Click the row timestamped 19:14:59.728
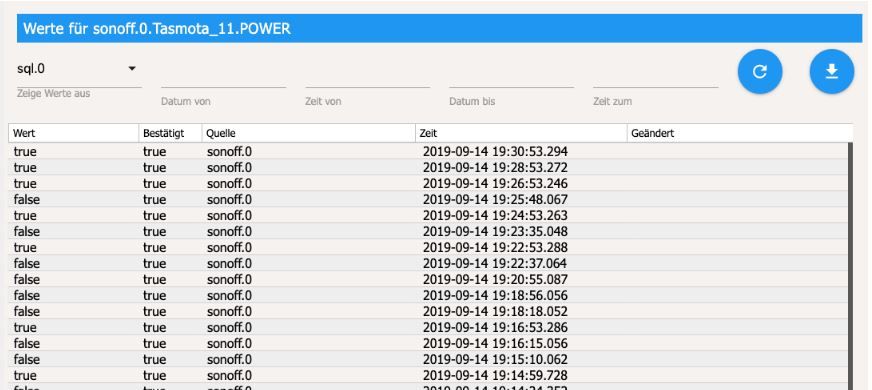Viewport: 872px width, 390px height. click(428, 376)
